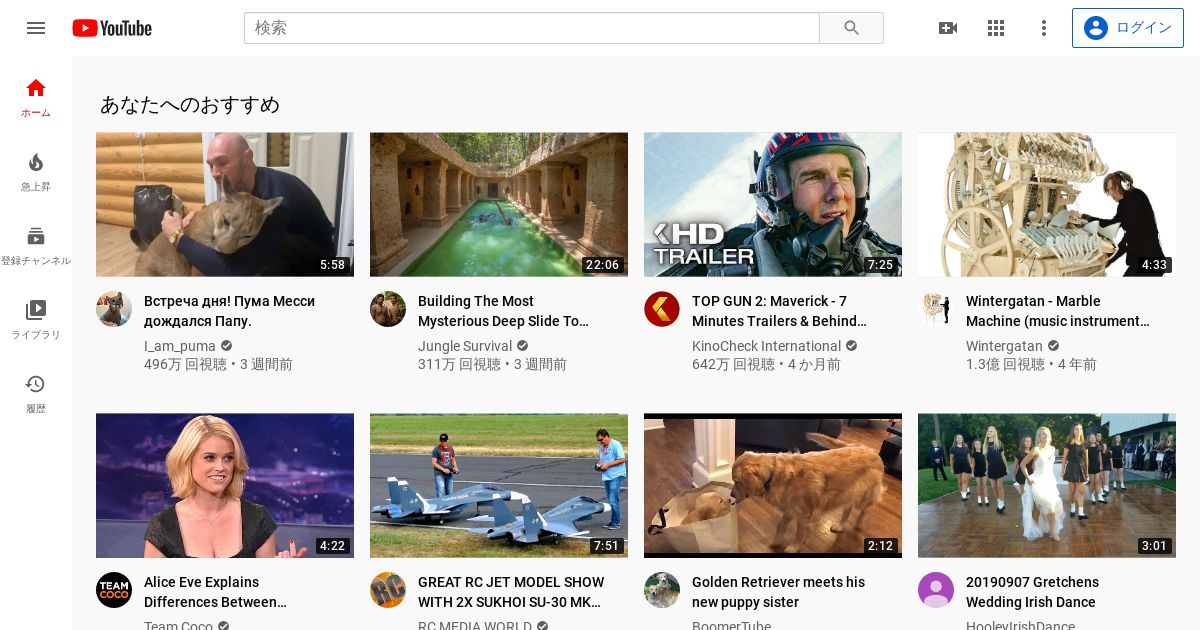This screenshot has width=1200, height=630.
Task: Open the Team Coco channel avatar
Action: [x=114, y=590]
